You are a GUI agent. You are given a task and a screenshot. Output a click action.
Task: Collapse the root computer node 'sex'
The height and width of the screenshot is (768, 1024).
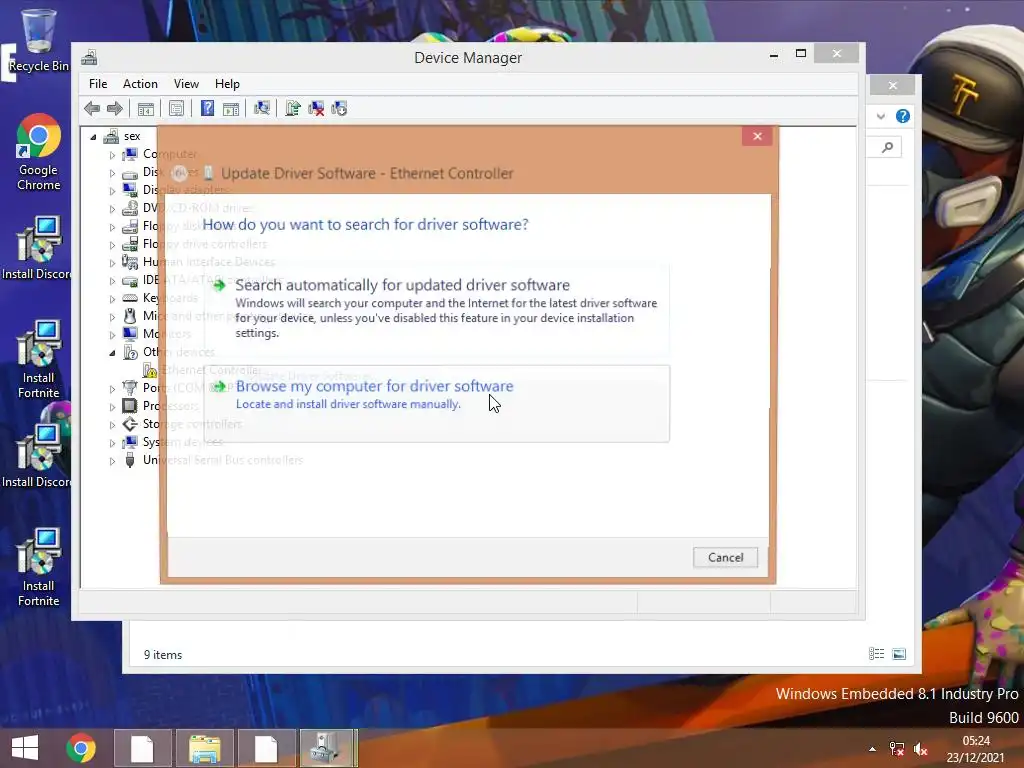point(93,137)
